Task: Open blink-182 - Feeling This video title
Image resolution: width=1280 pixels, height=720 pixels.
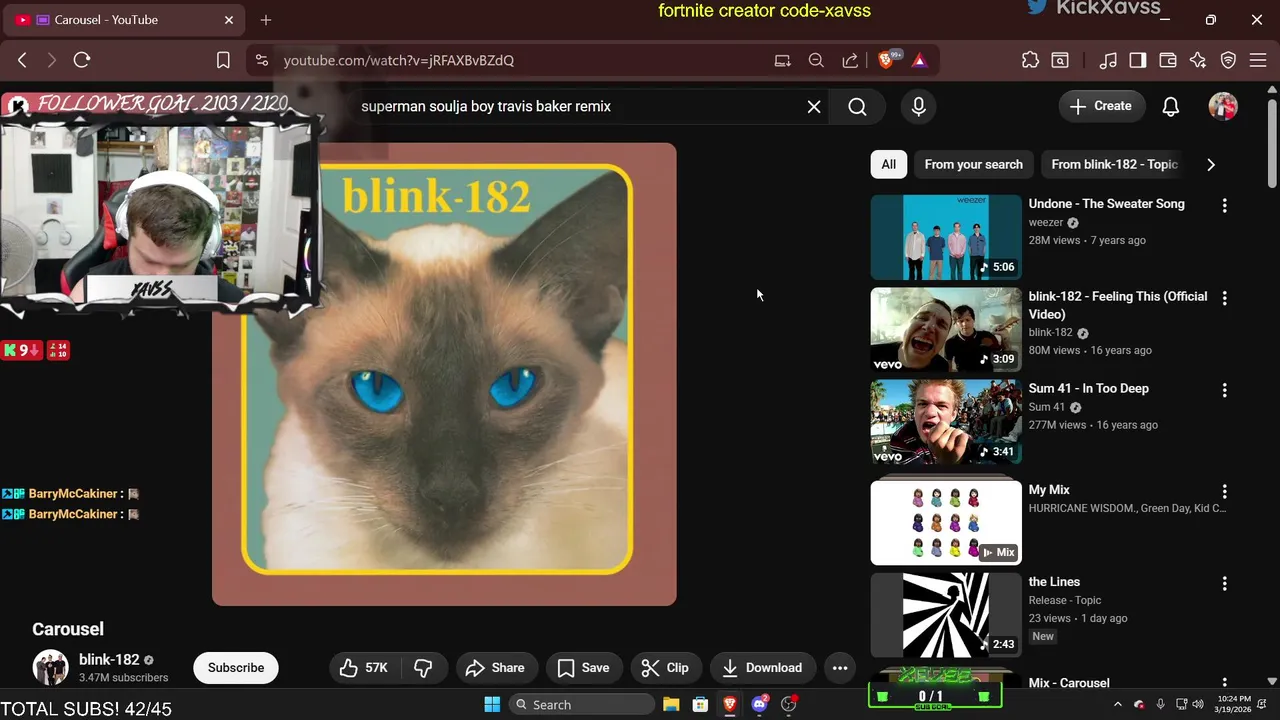Action: click(x=1118, y=305)
